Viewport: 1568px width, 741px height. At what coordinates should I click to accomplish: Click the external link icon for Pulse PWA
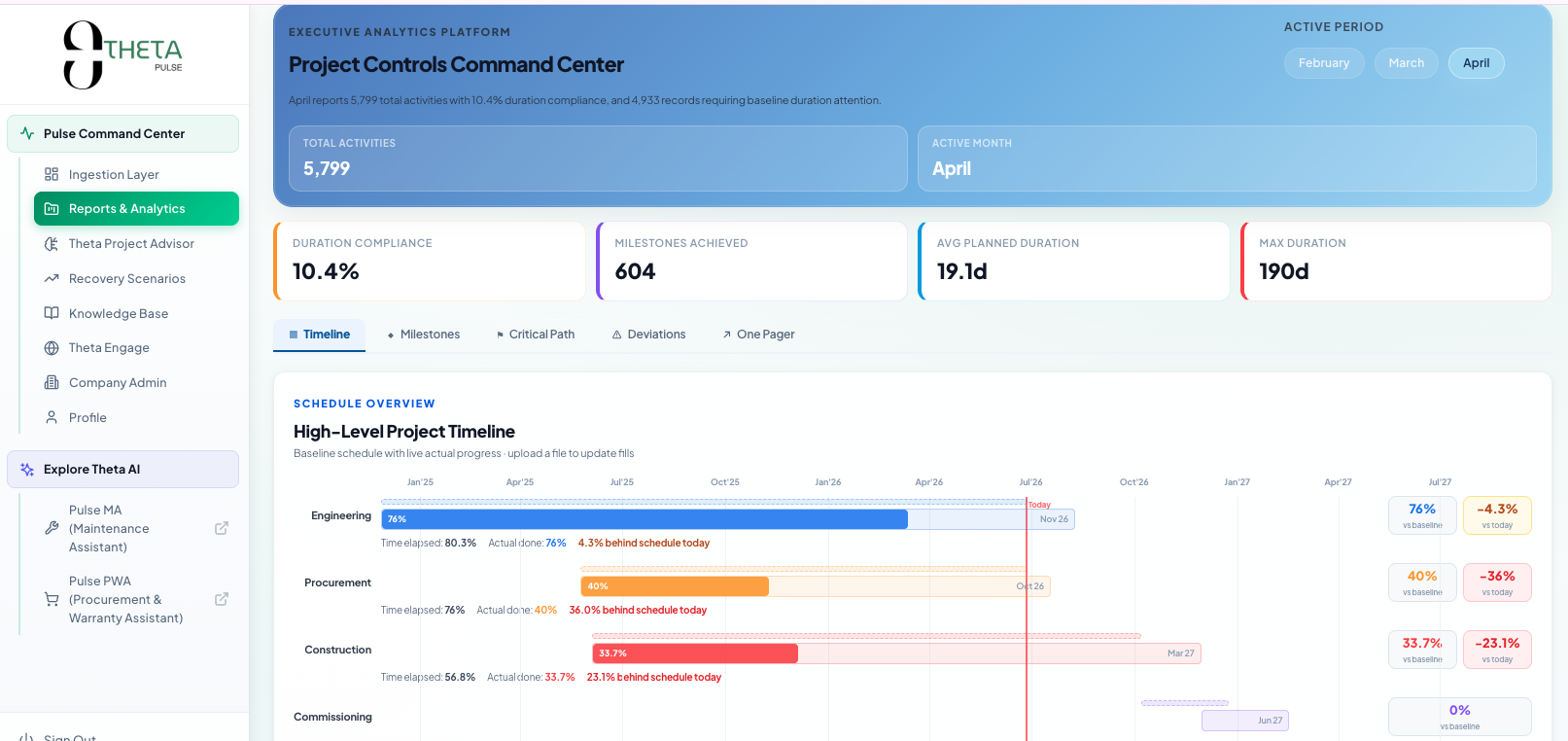tap(222, 599)
